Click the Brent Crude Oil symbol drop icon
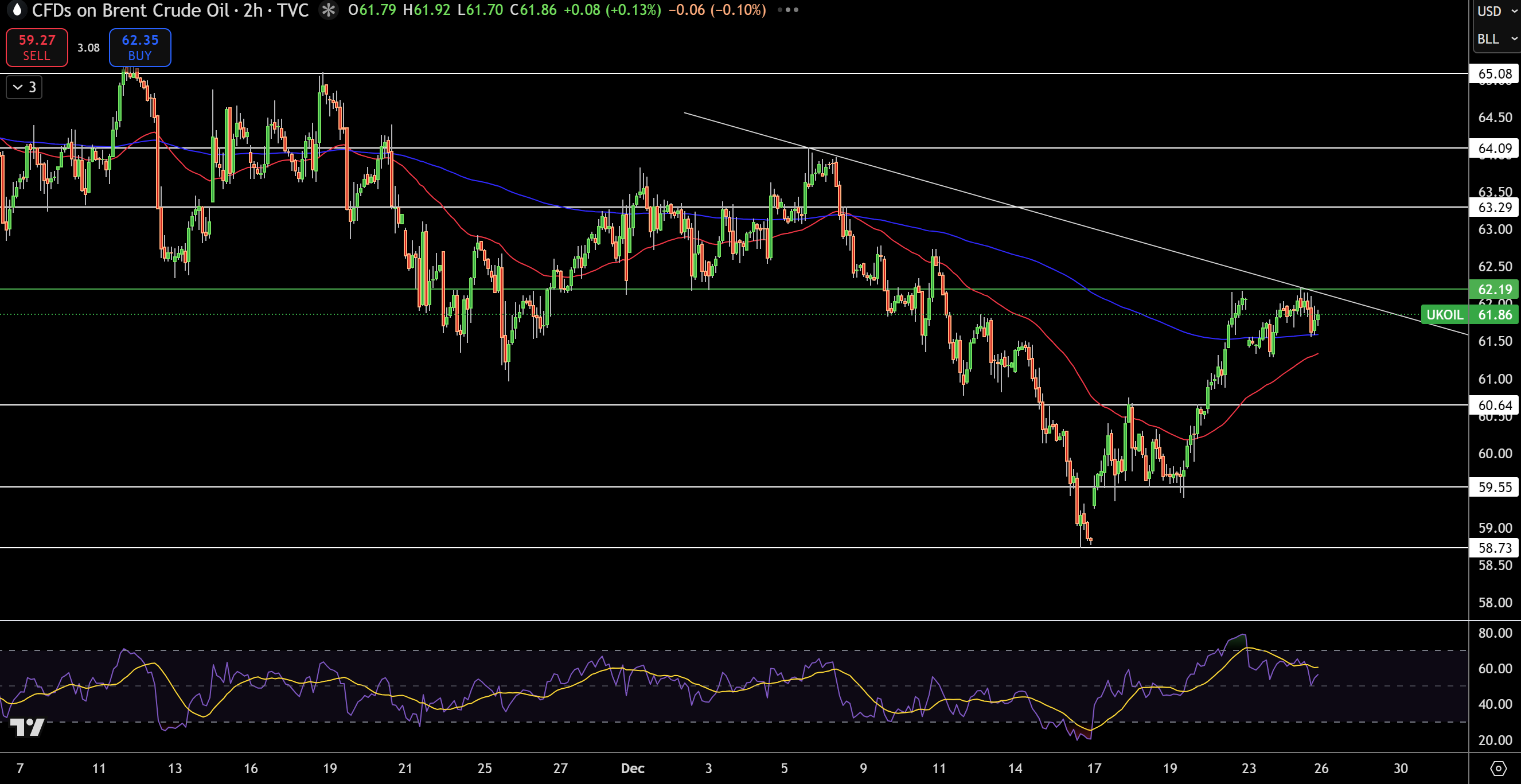This screenshot has width=1521, height=784. [x=17, y=10]
